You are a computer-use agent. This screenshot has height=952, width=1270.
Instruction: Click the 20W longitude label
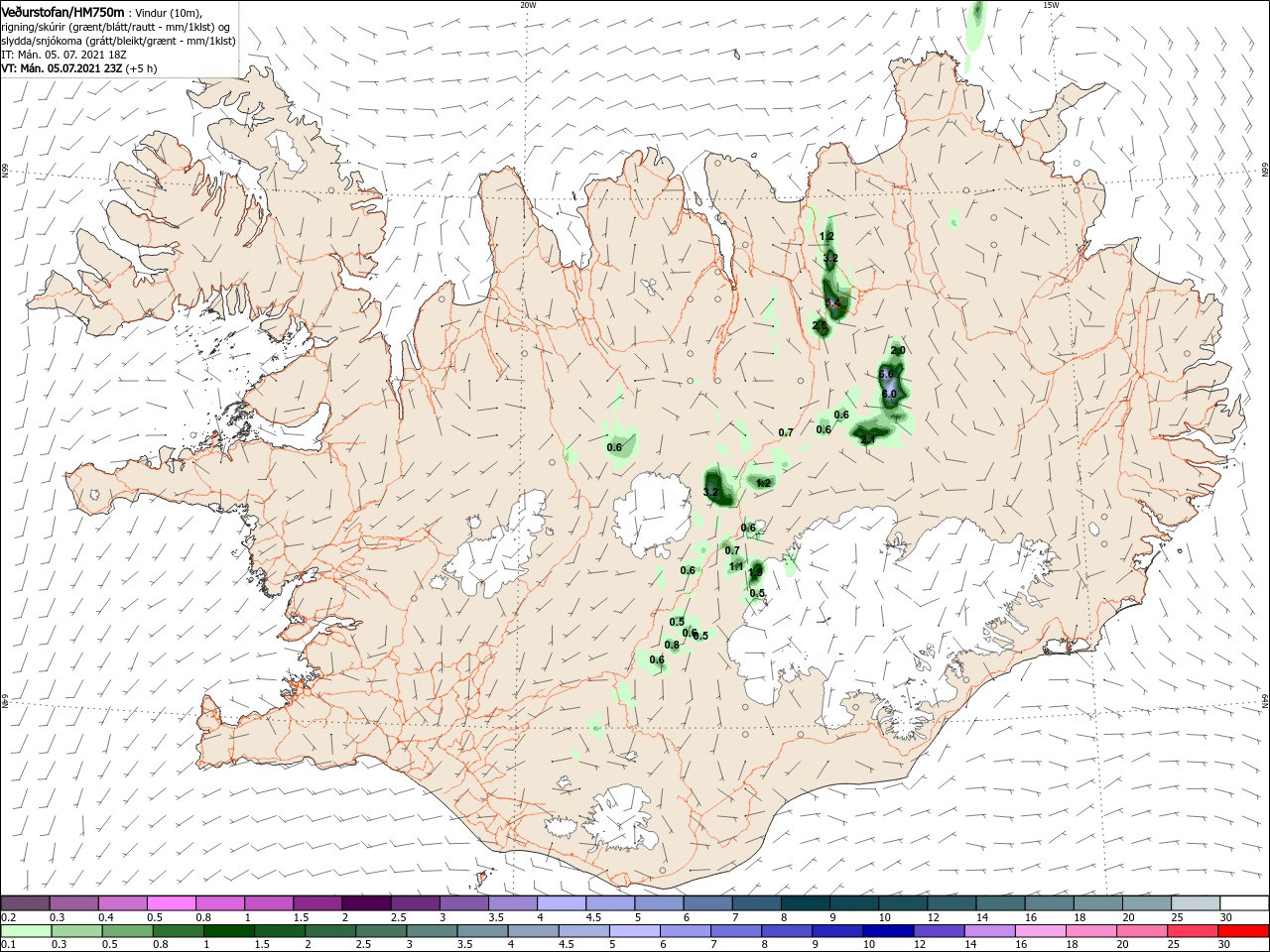[528, 5]
